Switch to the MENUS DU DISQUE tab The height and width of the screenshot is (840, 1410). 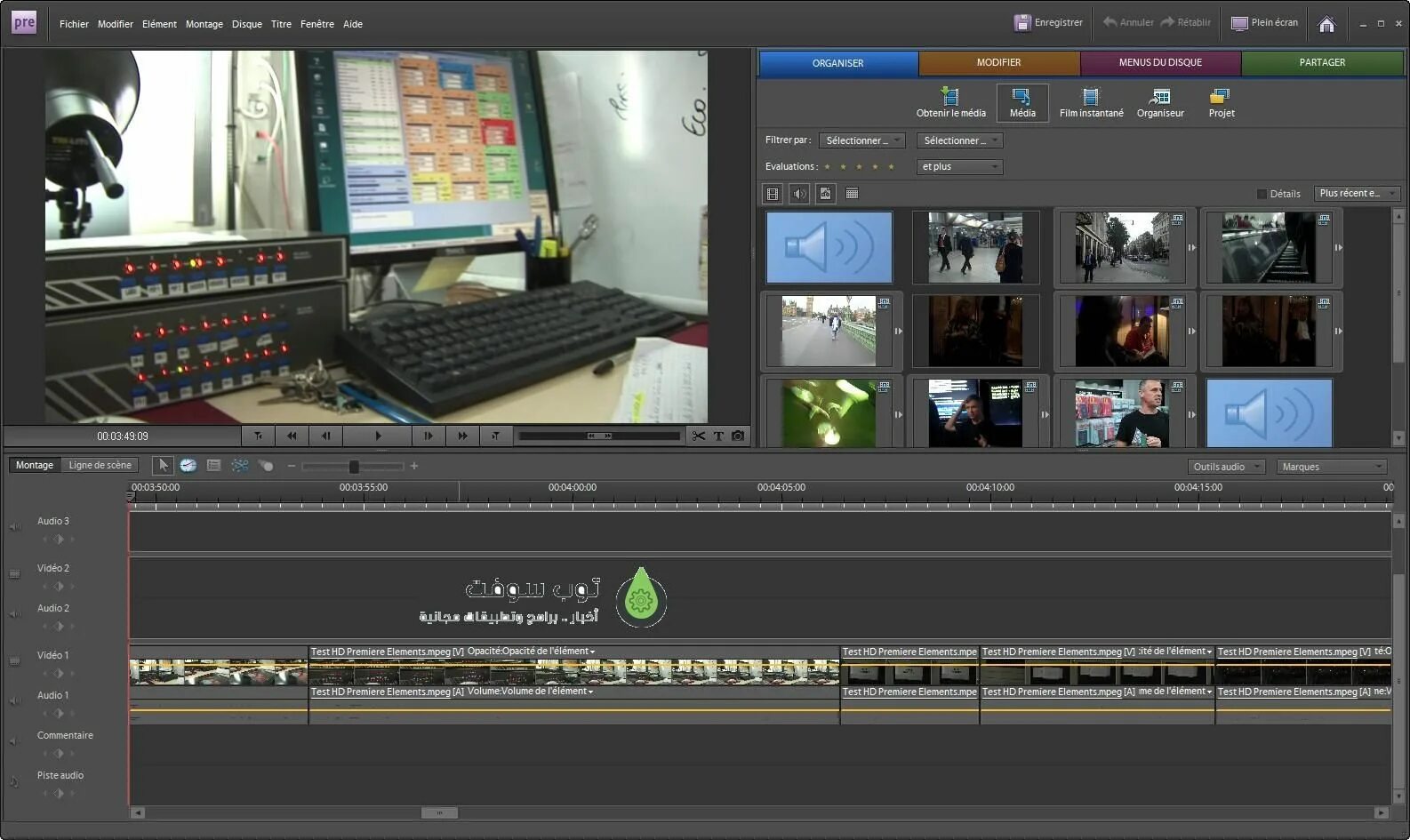pyautogui.click(x=1160, y=63)
